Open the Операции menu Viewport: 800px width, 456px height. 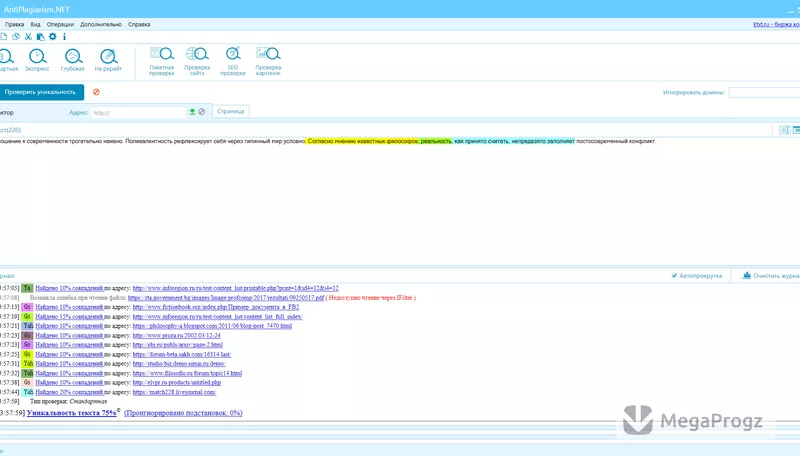coord(60,24)
